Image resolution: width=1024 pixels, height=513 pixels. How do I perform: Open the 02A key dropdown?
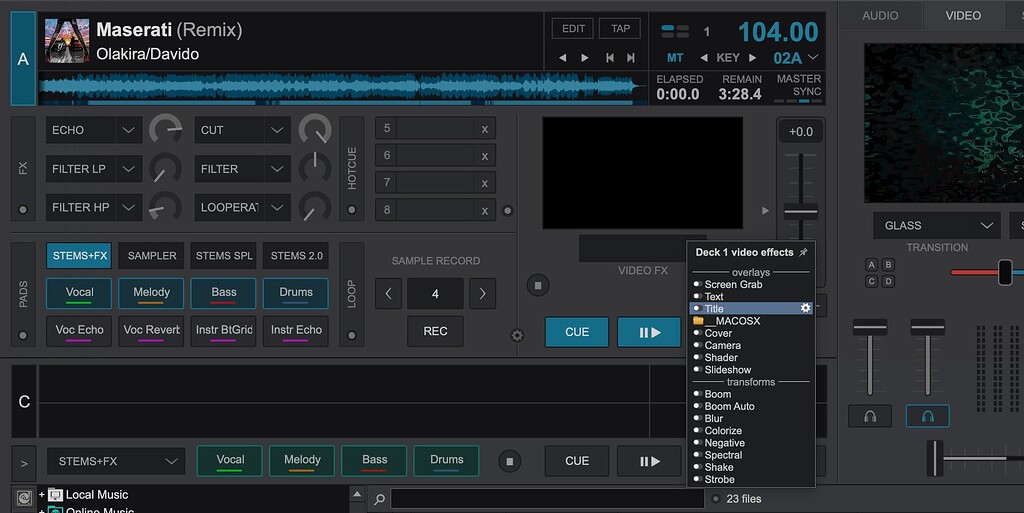795,58
